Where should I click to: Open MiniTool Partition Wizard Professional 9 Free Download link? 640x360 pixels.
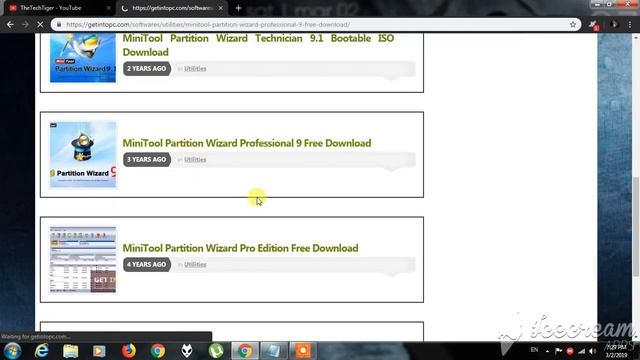tap(247, 143)
